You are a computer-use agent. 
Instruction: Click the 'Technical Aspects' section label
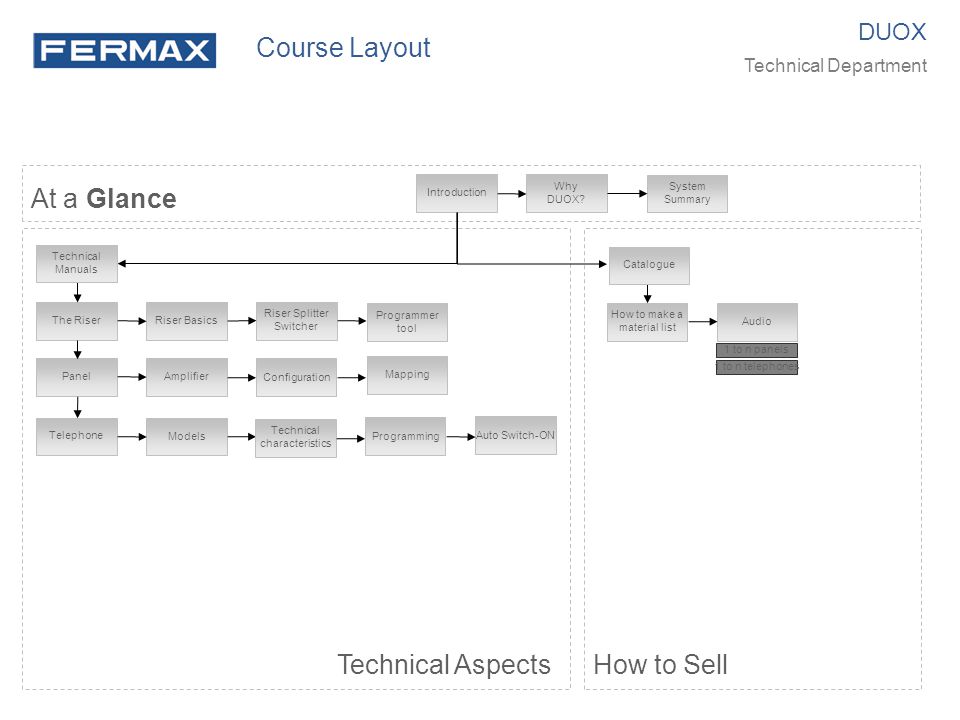click(444, 665)
